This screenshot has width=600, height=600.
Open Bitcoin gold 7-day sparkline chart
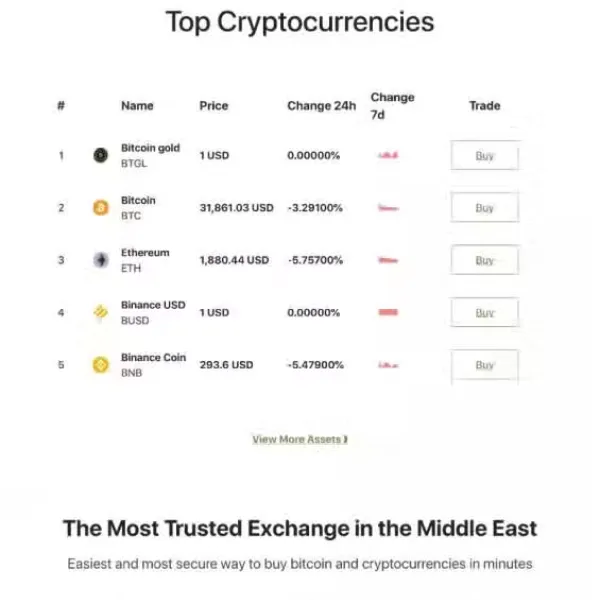388,155
